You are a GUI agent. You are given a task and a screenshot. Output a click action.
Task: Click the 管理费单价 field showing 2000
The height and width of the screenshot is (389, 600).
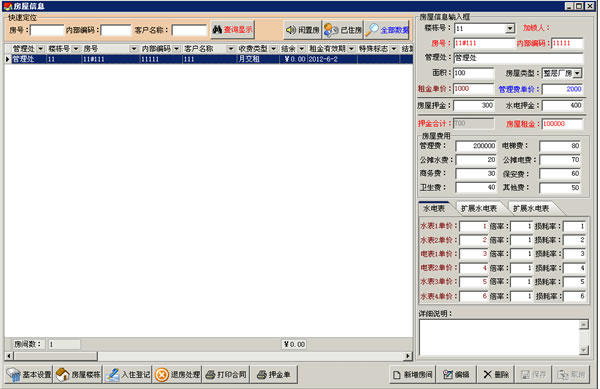pos(562,89)
